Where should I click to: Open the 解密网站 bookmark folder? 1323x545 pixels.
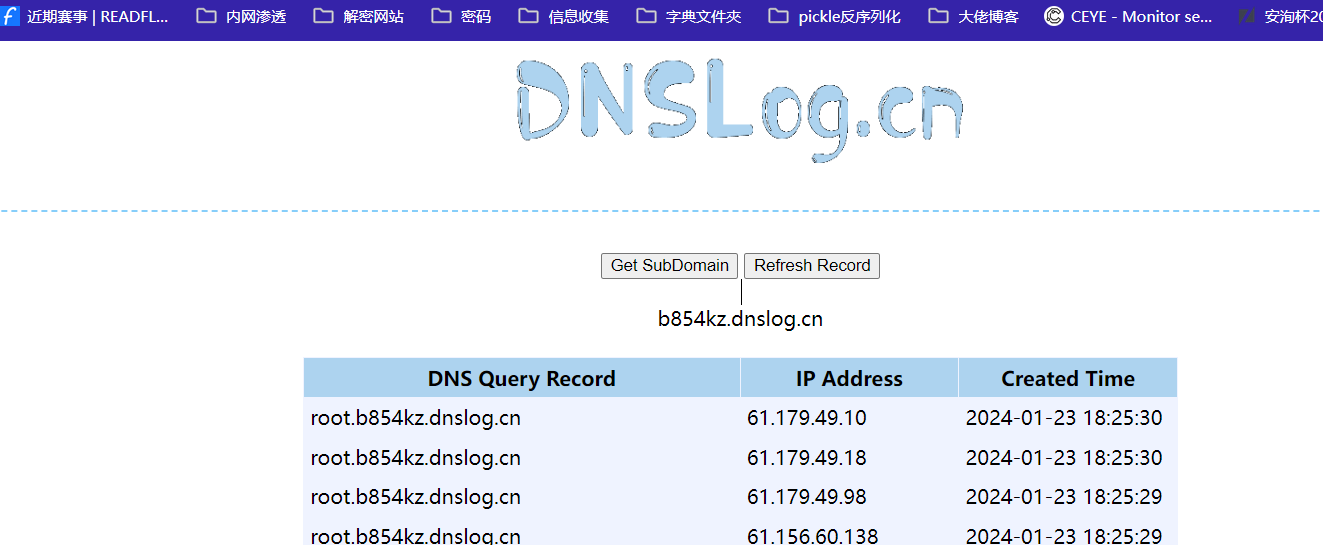pos(359,17)
